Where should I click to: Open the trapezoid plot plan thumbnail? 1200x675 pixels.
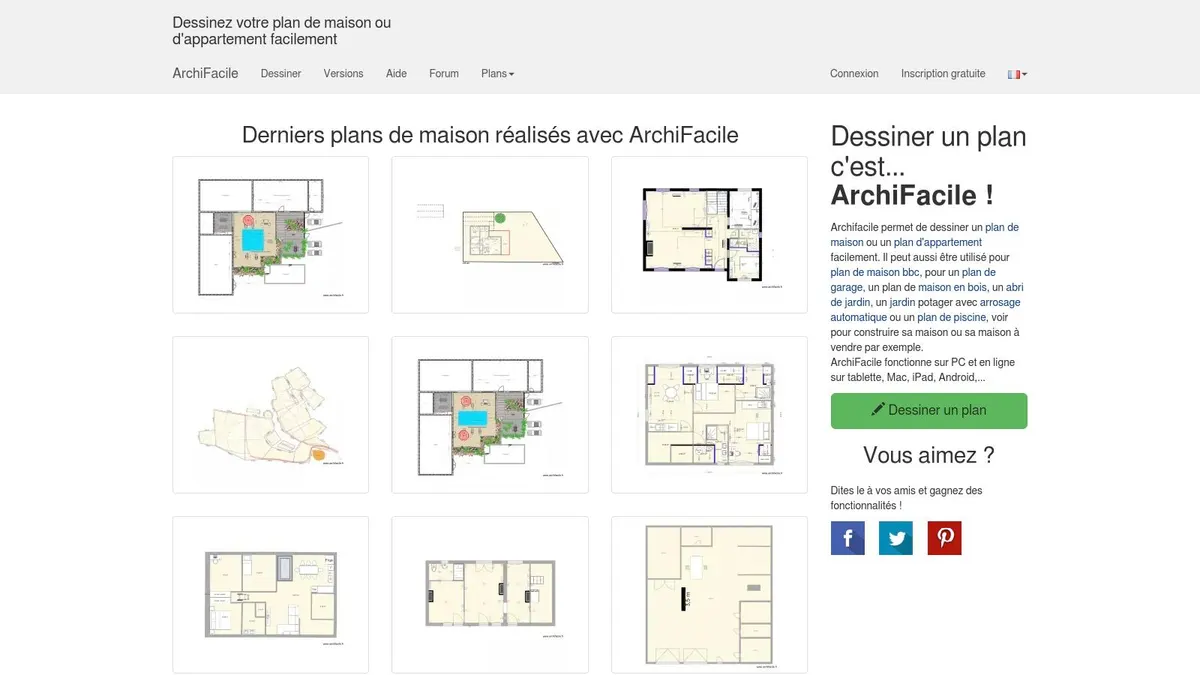pos(490,235)
